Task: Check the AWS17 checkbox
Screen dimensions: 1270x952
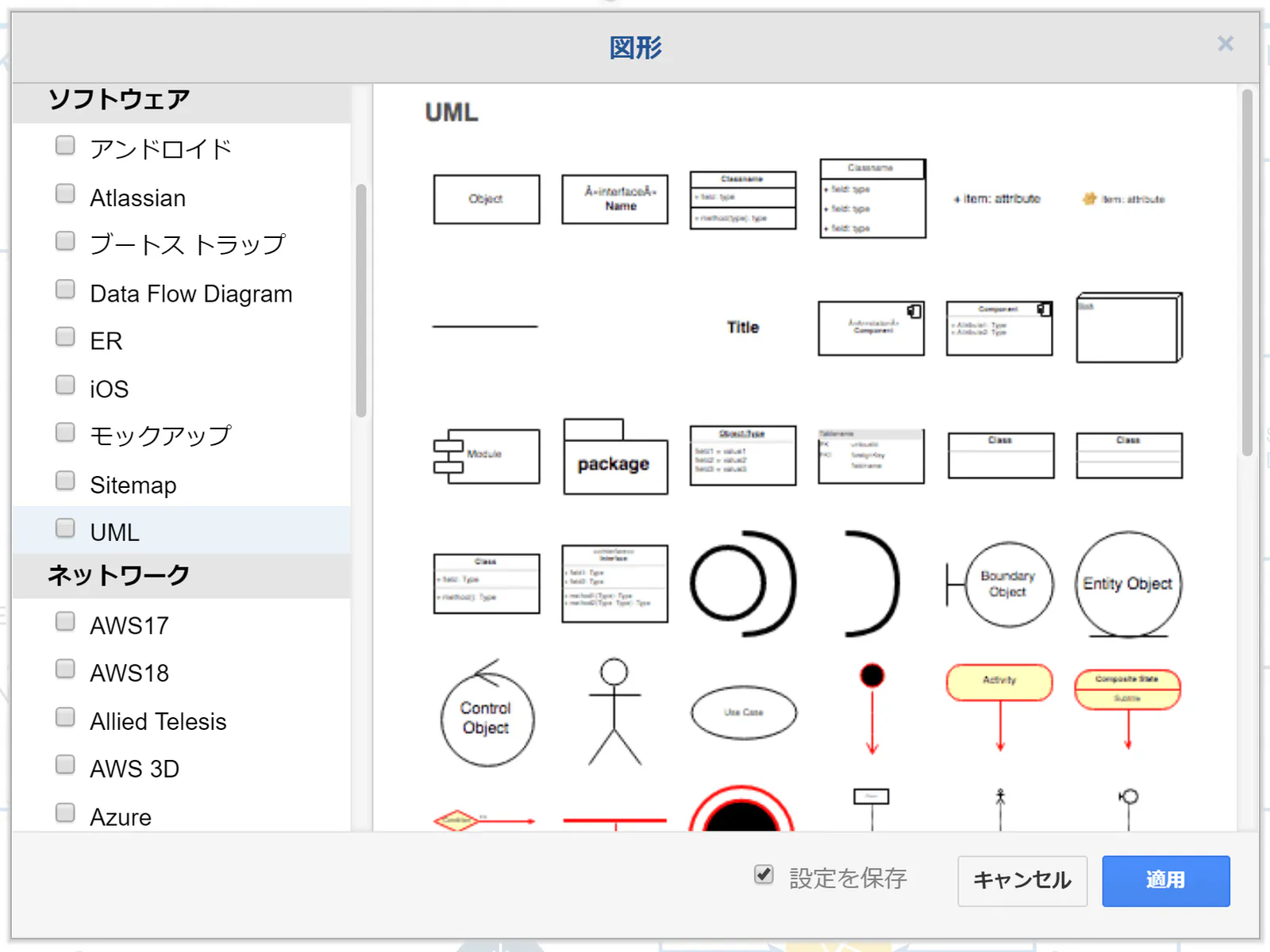Action: [x=65, y=621]
